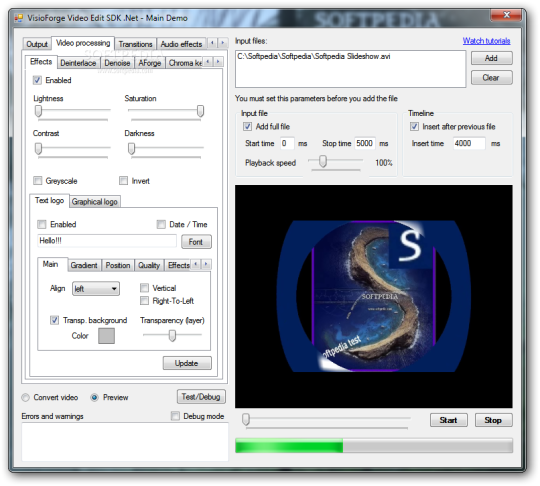The width and height of the screenshot is (540, 486).
Task: Stop the video preview
Action: coord(494,420)
